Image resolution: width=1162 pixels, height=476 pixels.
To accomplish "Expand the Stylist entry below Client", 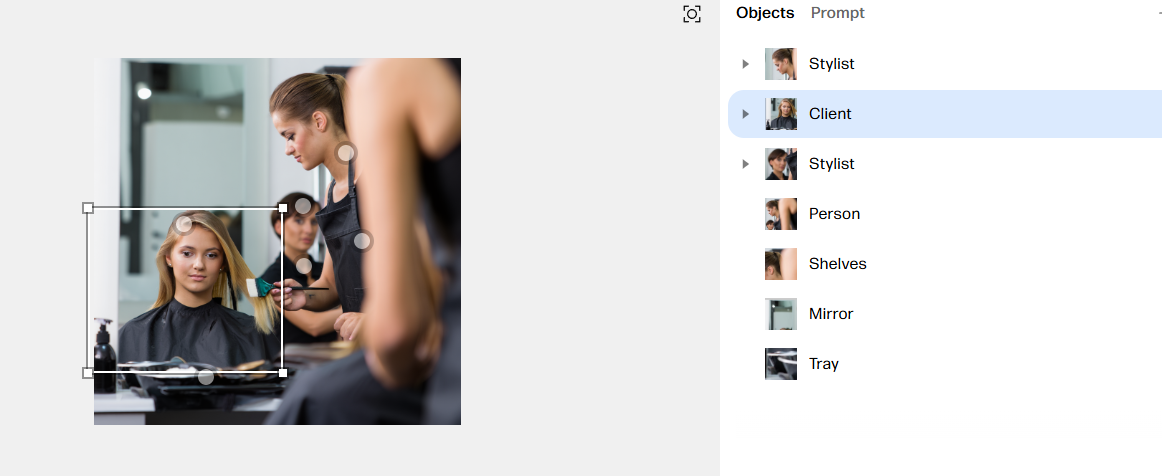I will [746, 164].
